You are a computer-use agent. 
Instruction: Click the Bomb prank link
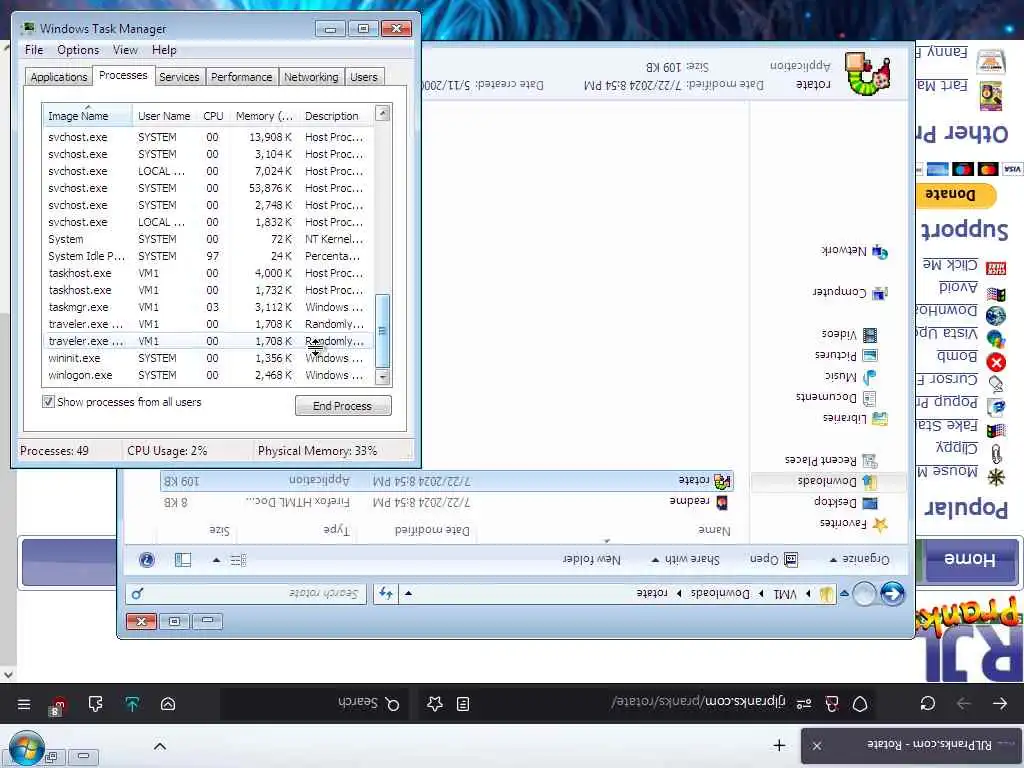click(x=957, y=355)
